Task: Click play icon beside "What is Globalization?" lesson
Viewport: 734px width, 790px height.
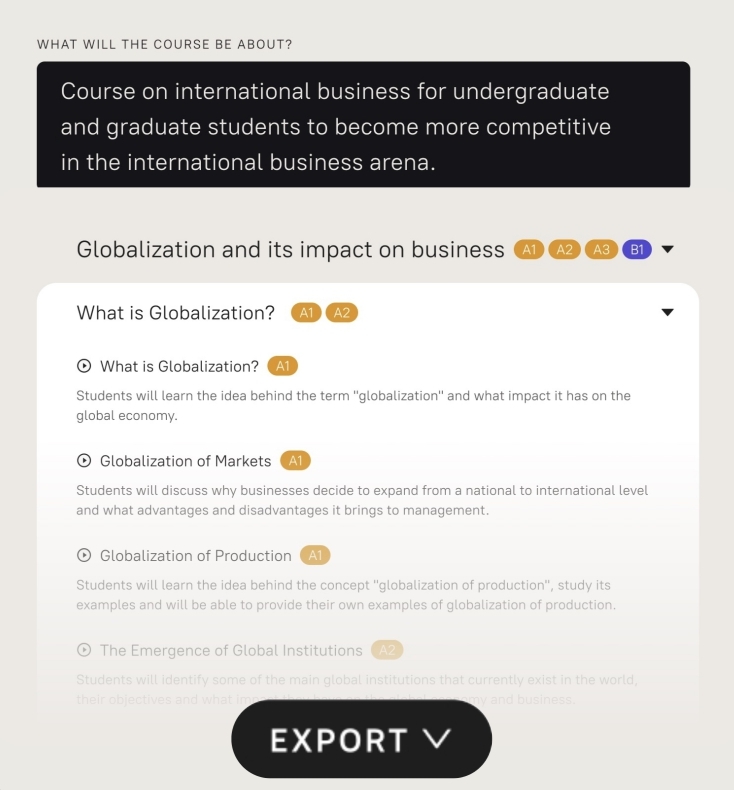Action: (84, 366)
